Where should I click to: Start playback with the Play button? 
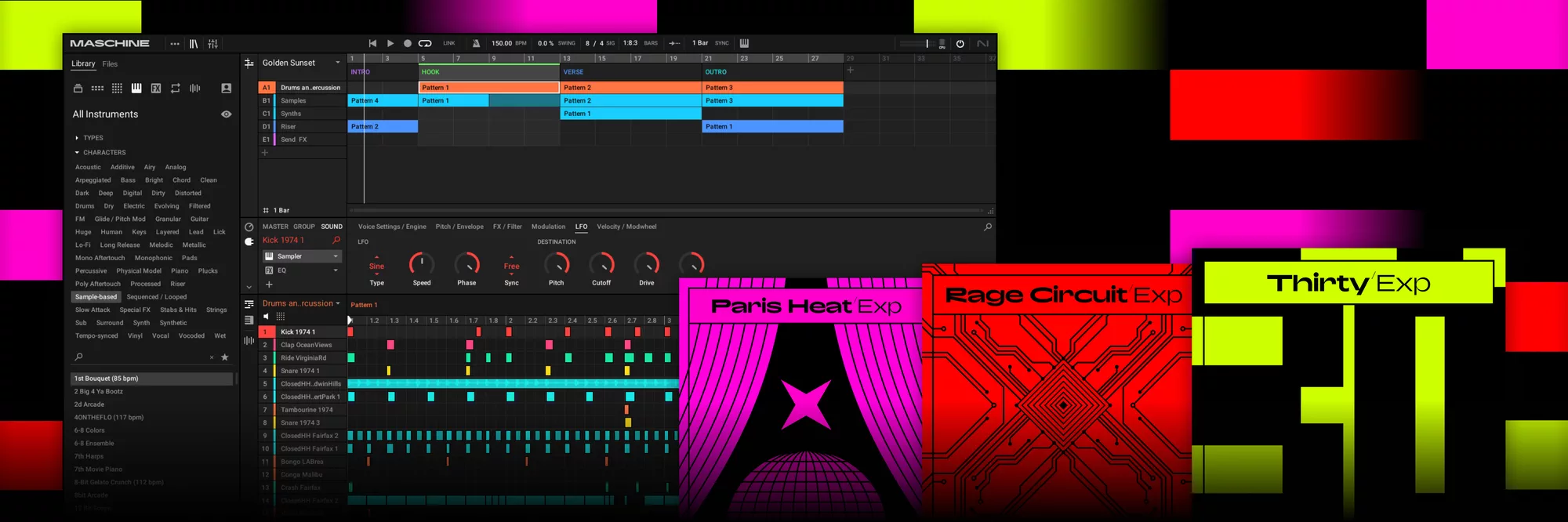click(x=390, y=44)
